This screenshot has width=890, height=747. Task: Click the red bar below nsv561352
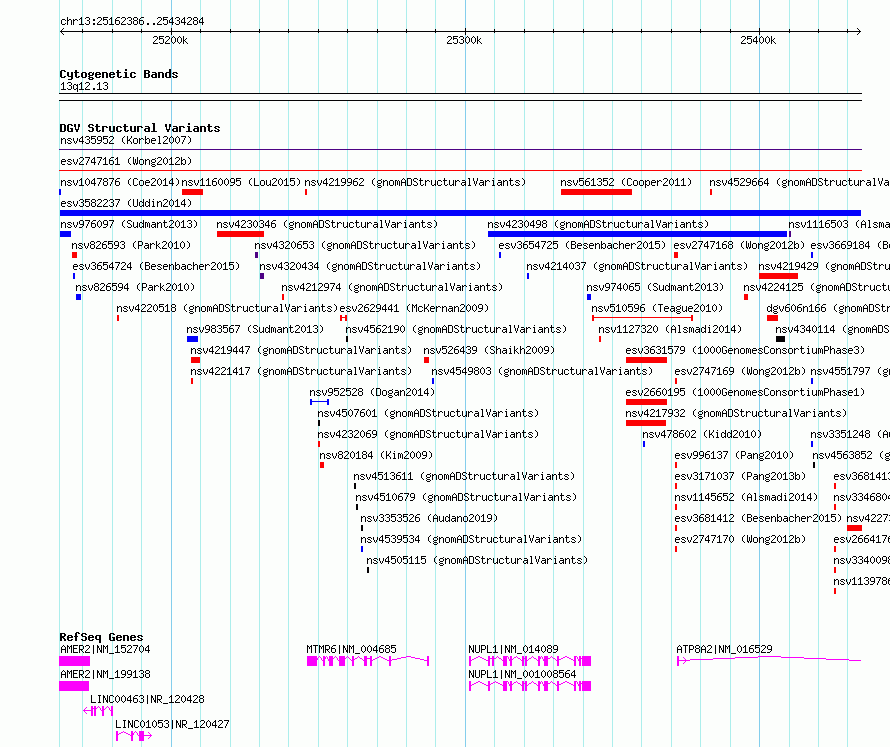[x=596, y=192]
